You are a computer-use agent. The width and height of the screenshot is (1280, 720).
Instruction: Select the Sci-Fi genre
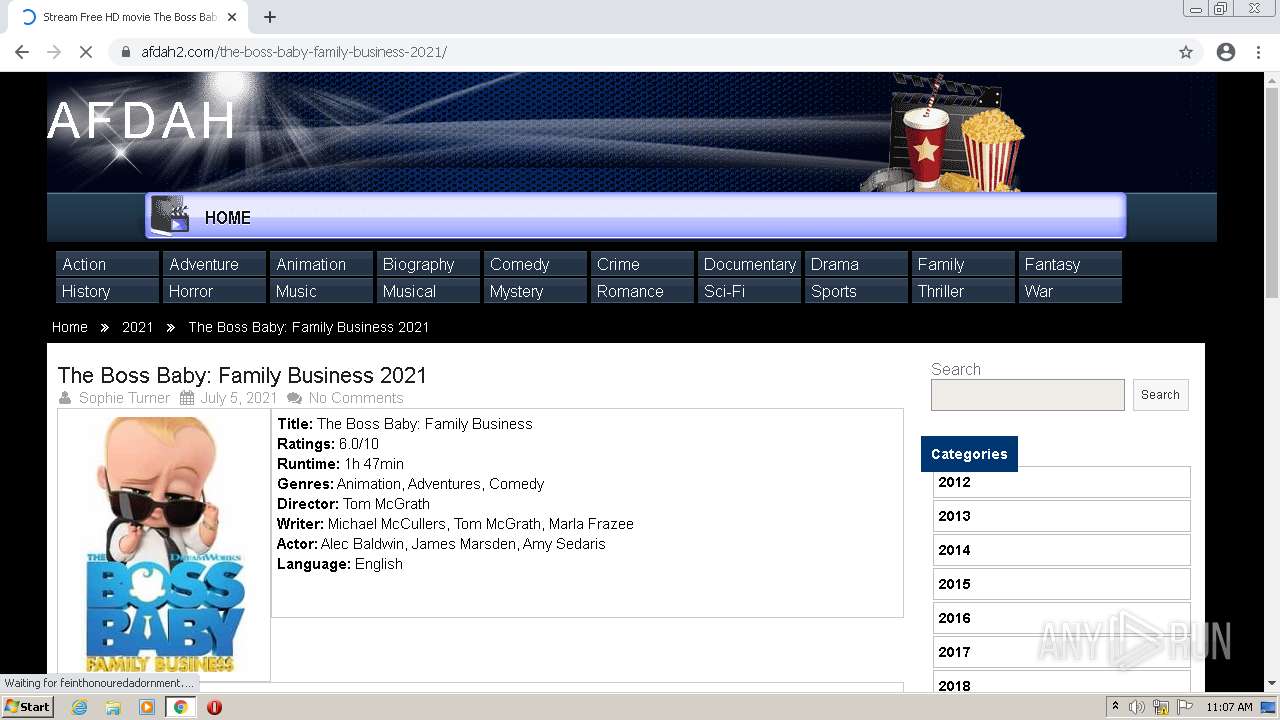click(x=750, y=291)
